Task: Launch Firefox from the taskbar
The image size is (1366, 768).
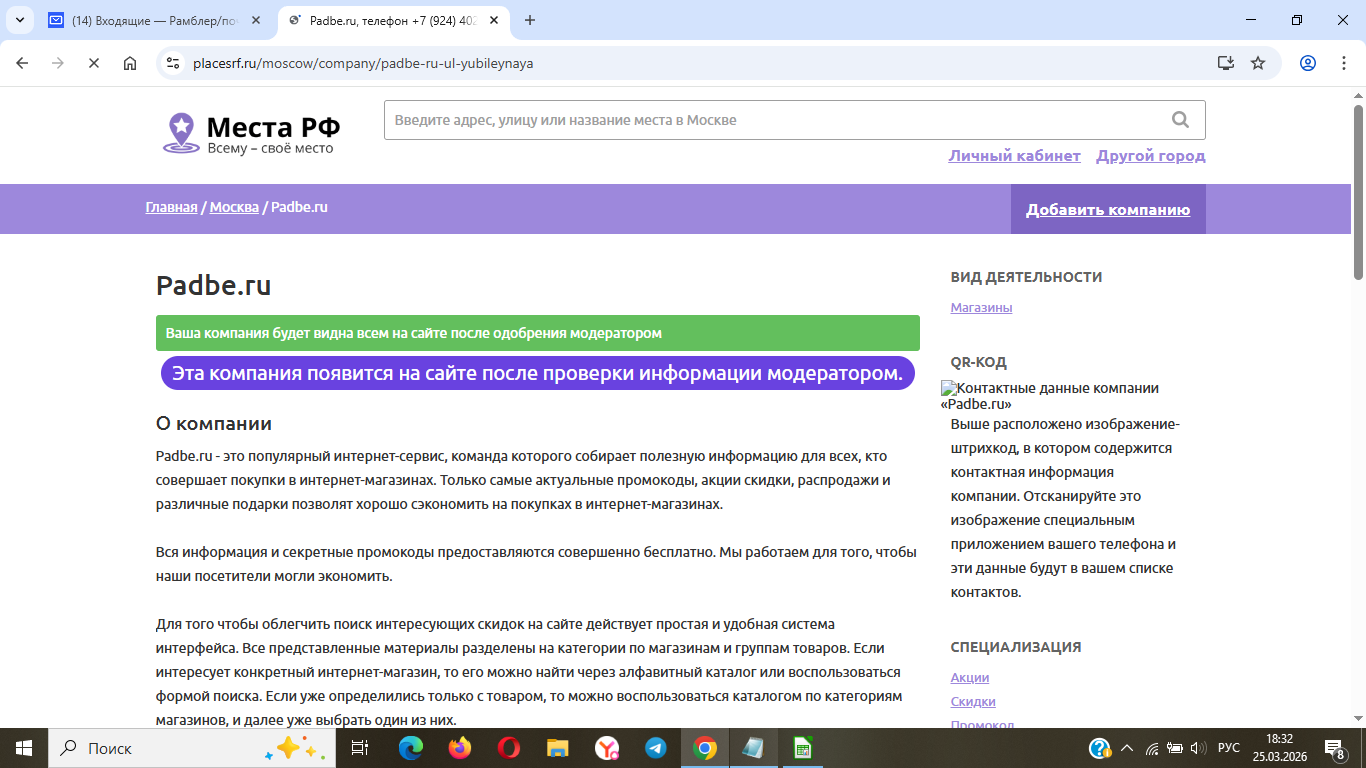Action: click(x=460, y=748)
